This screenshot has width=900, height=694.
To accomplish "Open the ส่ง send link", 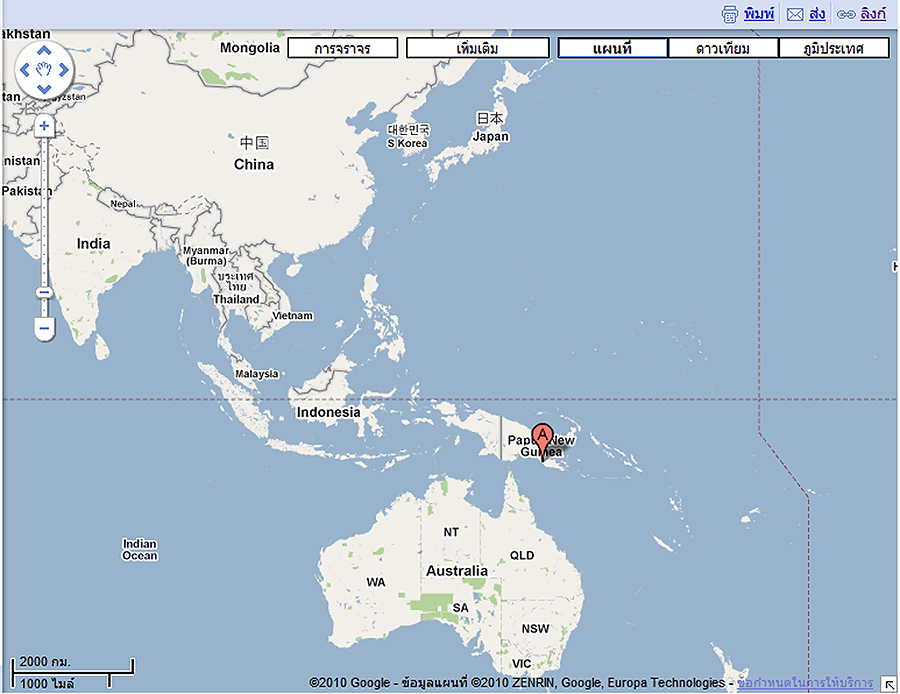I will (x=817, y=14).
